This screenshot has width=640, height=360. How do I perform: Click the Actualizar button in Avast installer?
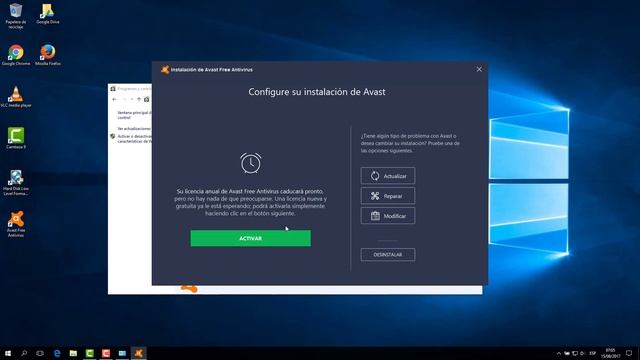388,176
